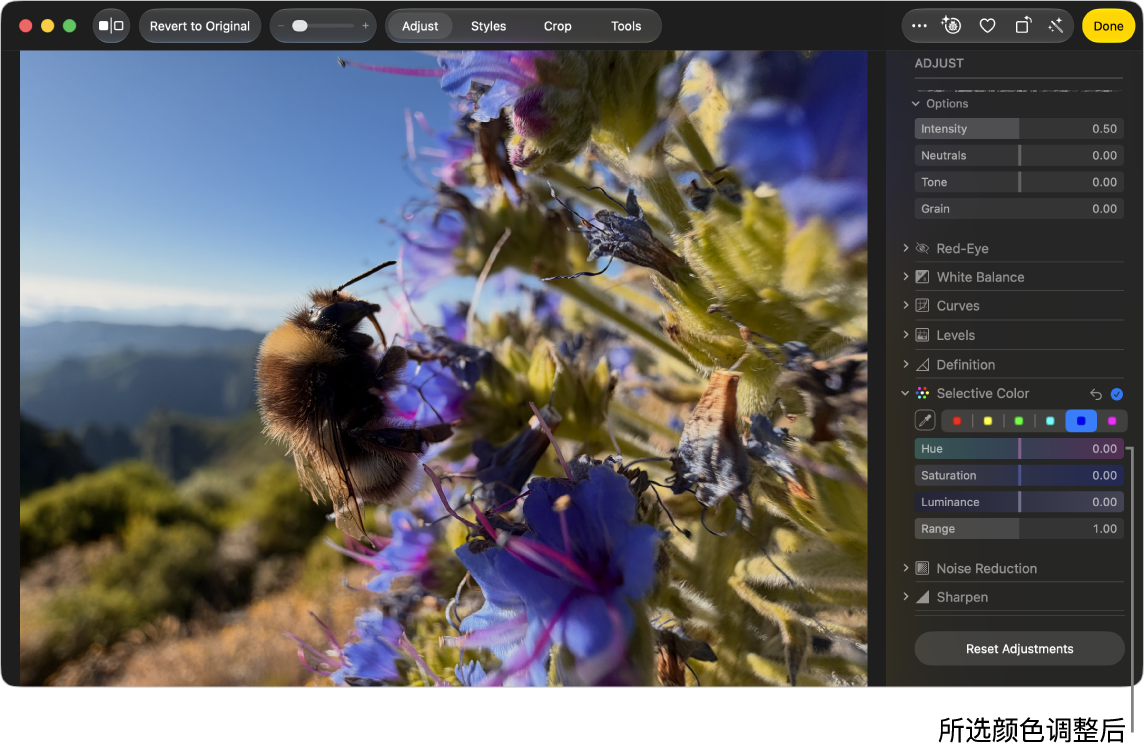The image size is (1144, 747).
Task: Open the Tools tab
Action: (x=626, y=26)
